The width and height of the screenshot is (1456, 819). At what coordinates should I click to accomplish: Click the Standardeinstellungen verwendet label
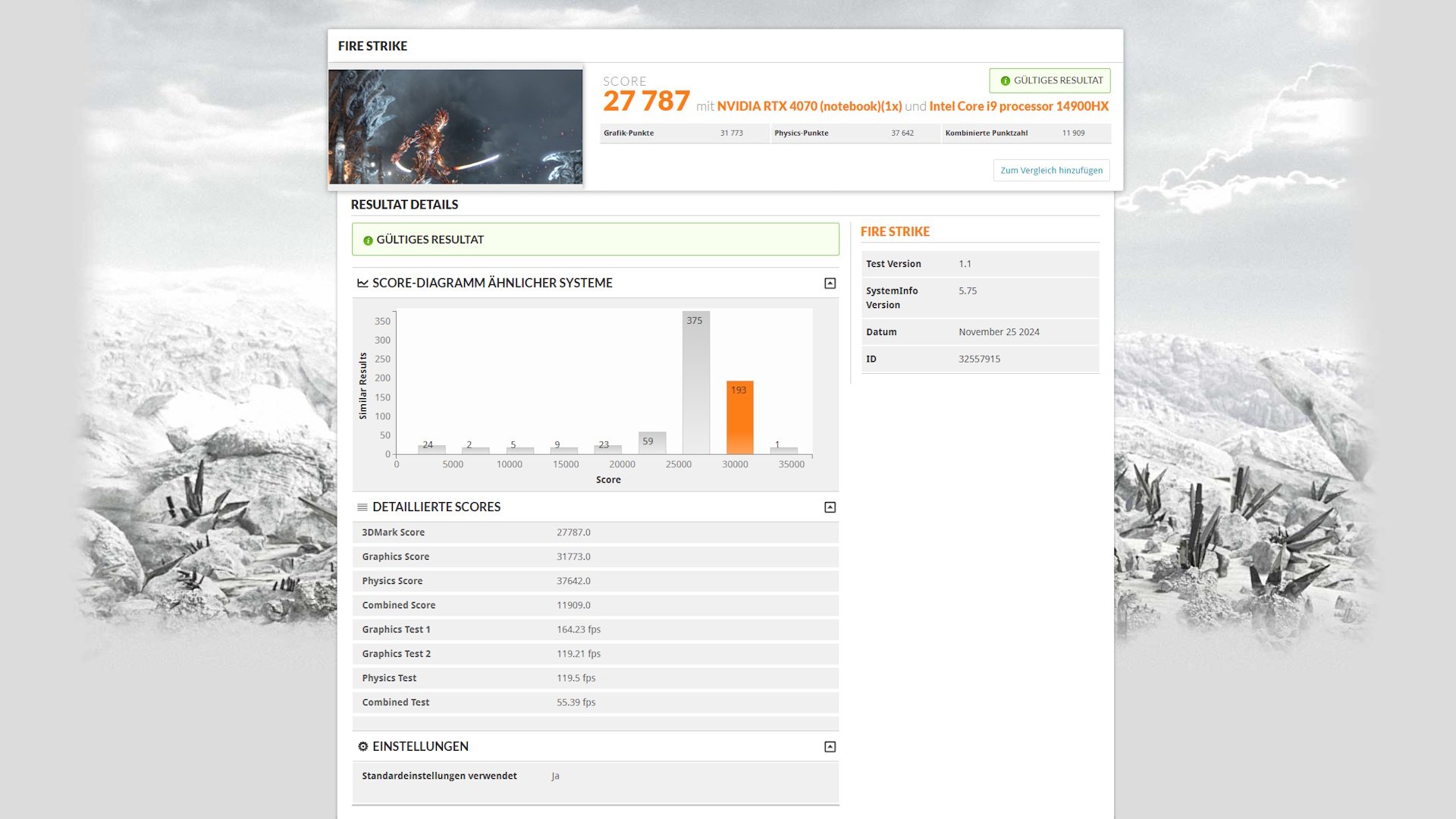(x=439, y=776)
